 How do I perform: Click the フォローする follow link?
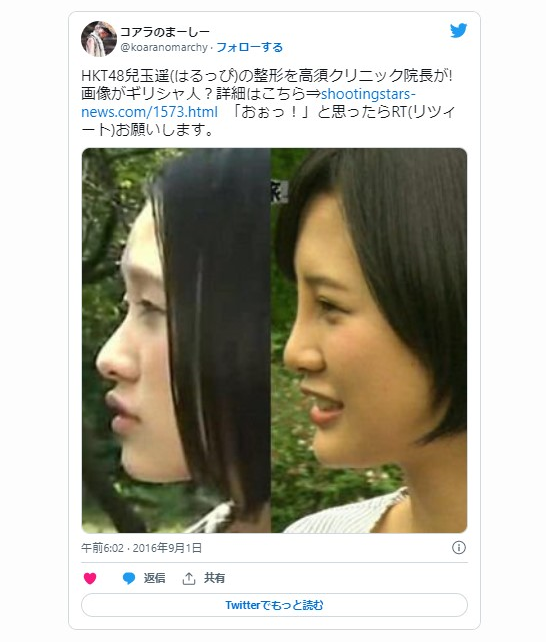(x=249, y=47)
